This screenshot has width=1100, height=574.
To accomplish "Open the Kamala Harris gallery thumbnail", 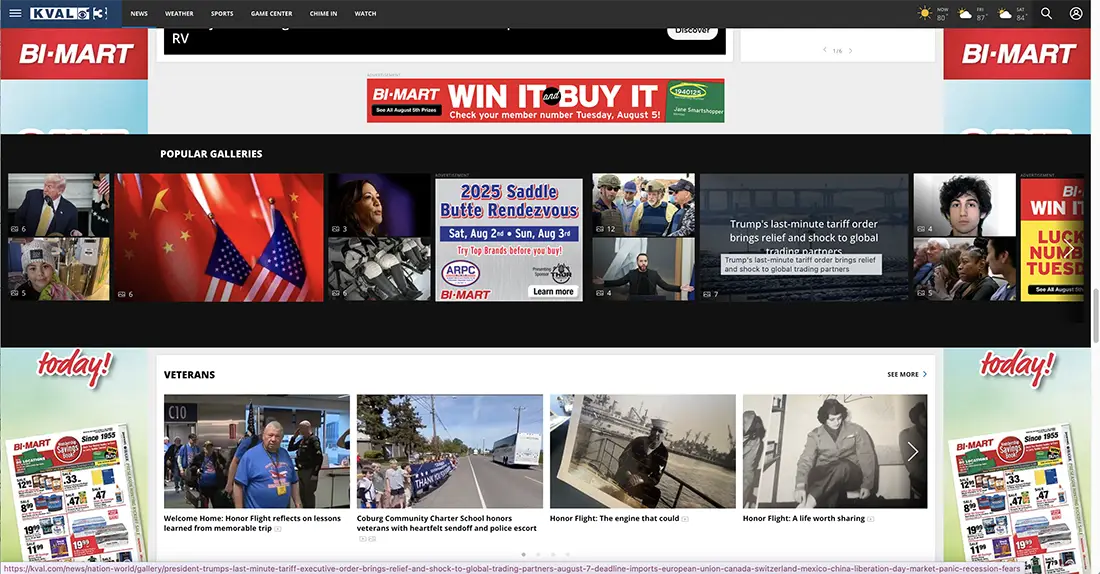I will pyautogui.click(x=380, y=205).
